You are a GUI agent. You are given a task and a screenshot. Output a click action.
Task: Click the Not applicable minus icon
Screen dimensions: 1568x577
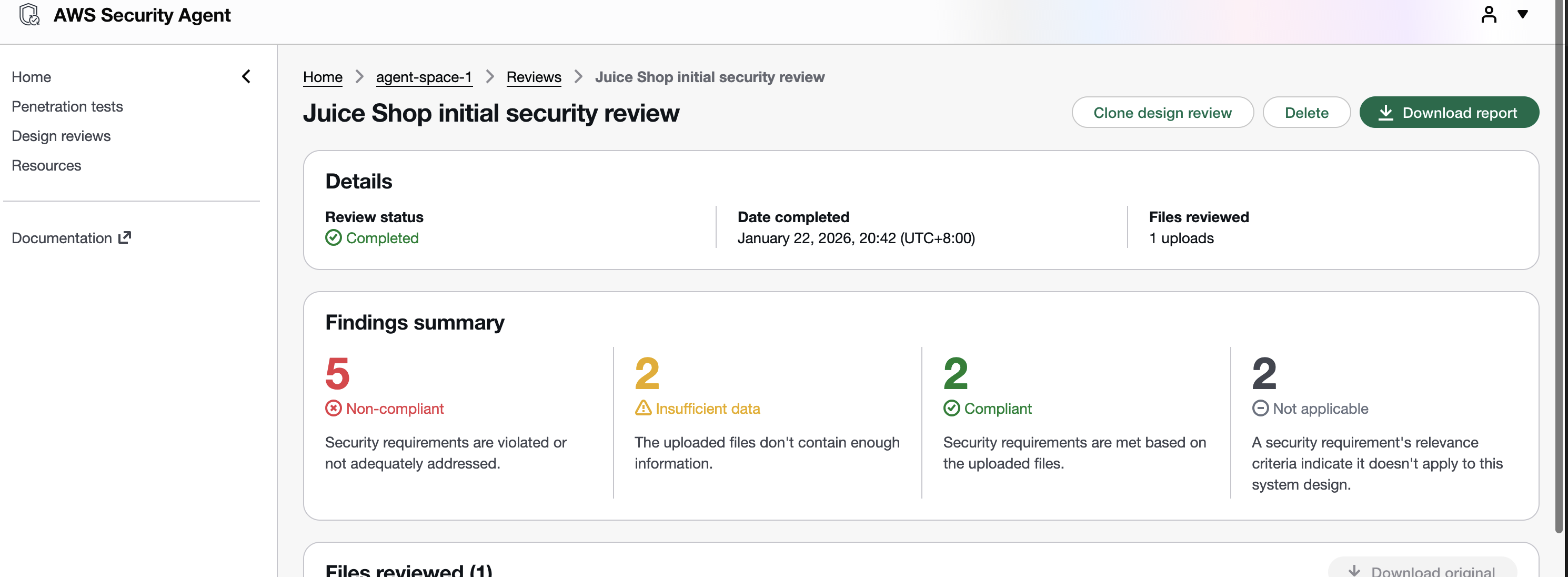(1260, 408)
